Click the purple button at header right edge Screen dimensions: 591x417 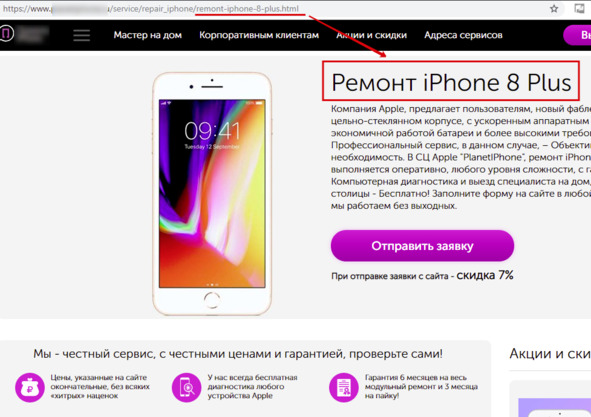point(577,35)
